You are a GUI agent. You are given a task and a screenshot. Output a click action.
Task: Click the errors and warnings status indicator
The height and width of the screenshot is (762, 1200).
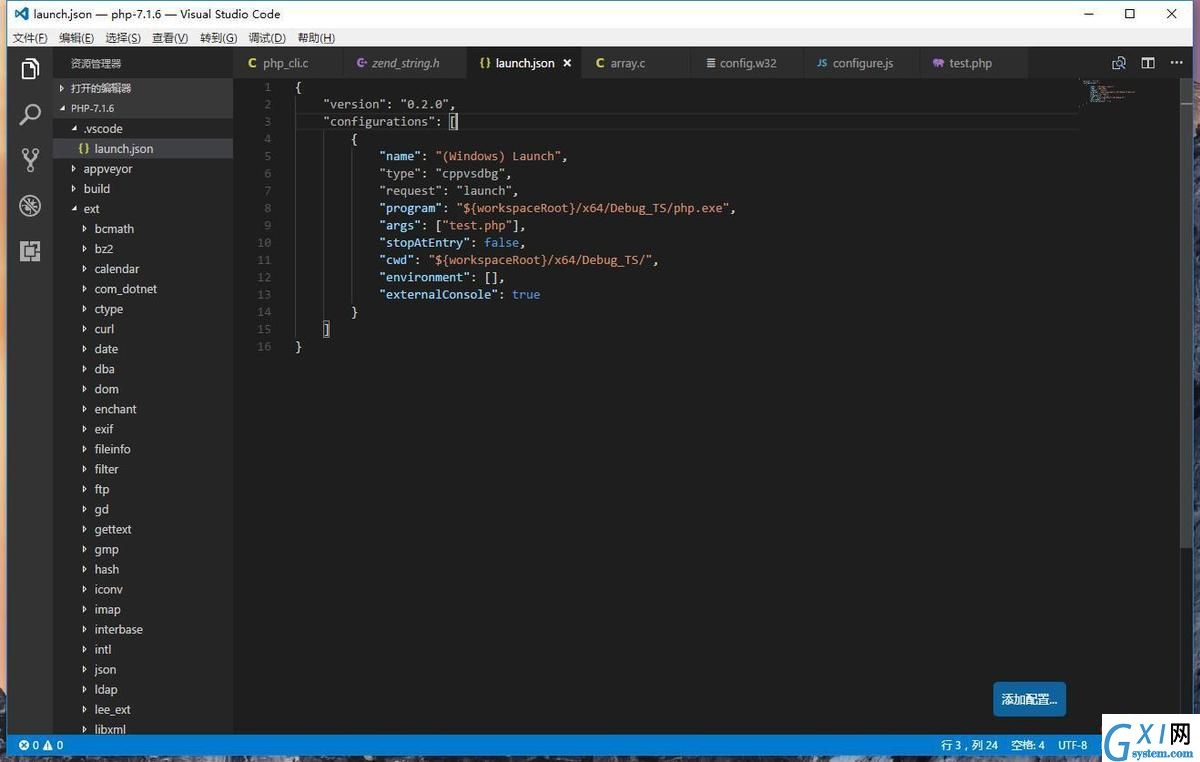(x=41, y=745)
